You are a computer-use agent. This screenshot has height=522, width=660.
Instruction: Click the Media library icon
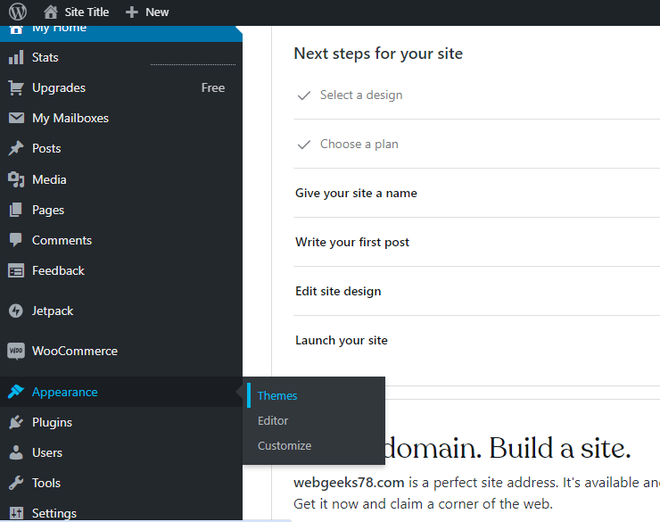[16, 180]
